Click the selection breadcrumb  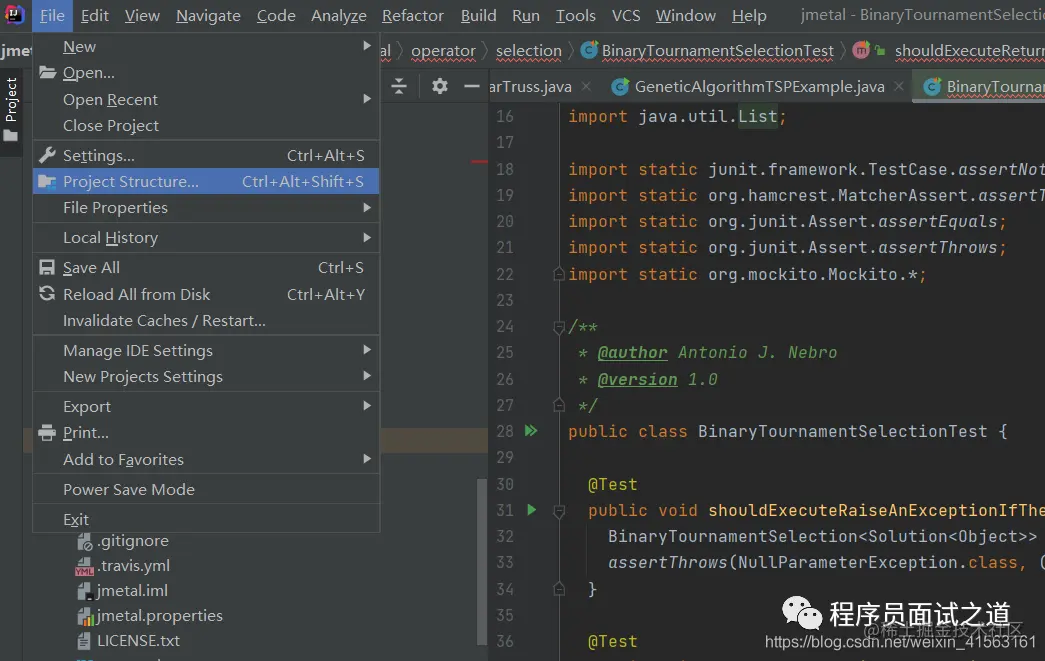pos(528,51)
